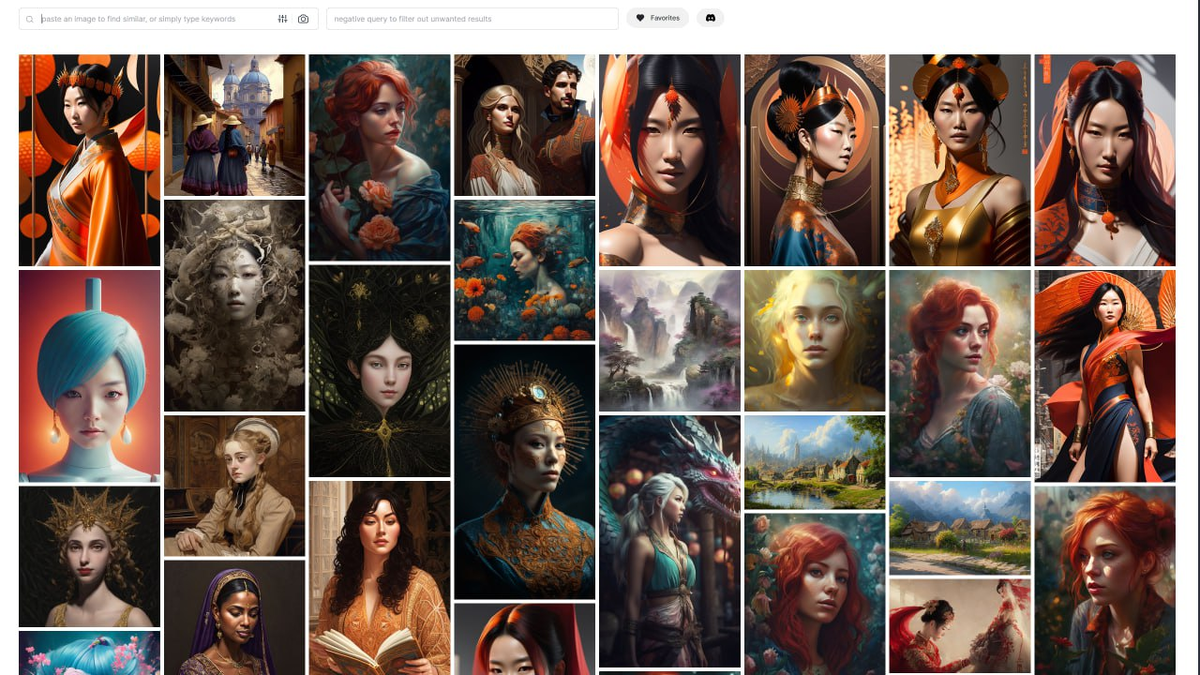The height and width of the screenshot is (675, 1200).
Task: Open the misty waterfall landscape image
Action: (x=670, y=341)
